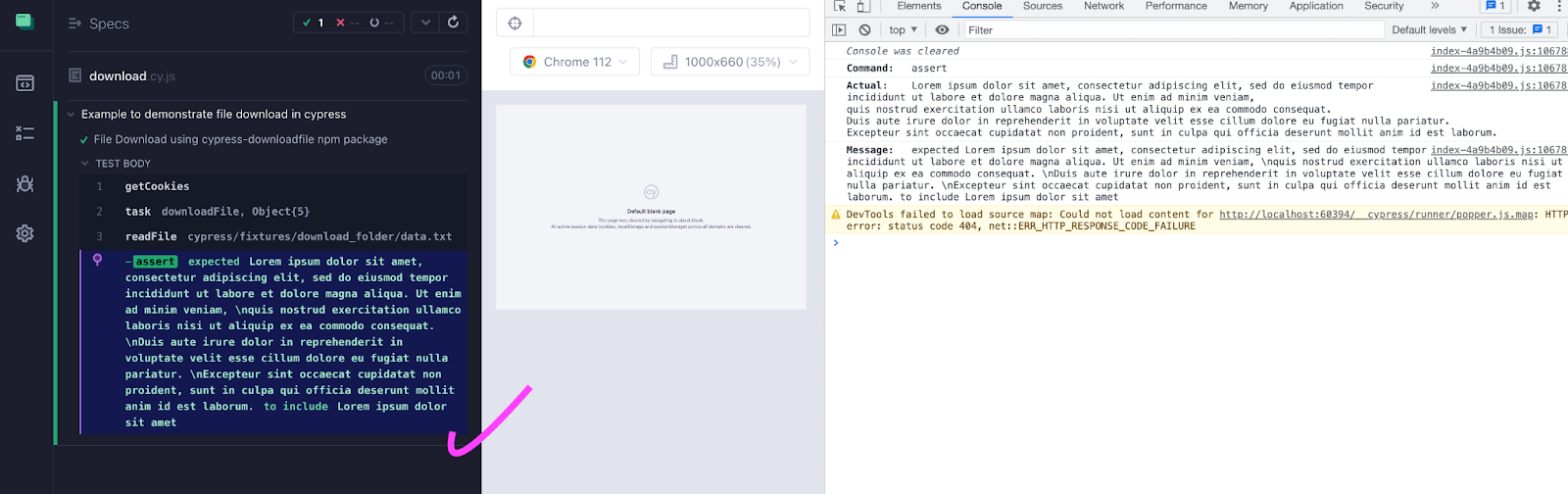Toggle the DevTools device toolbar icon

(863, 6)
